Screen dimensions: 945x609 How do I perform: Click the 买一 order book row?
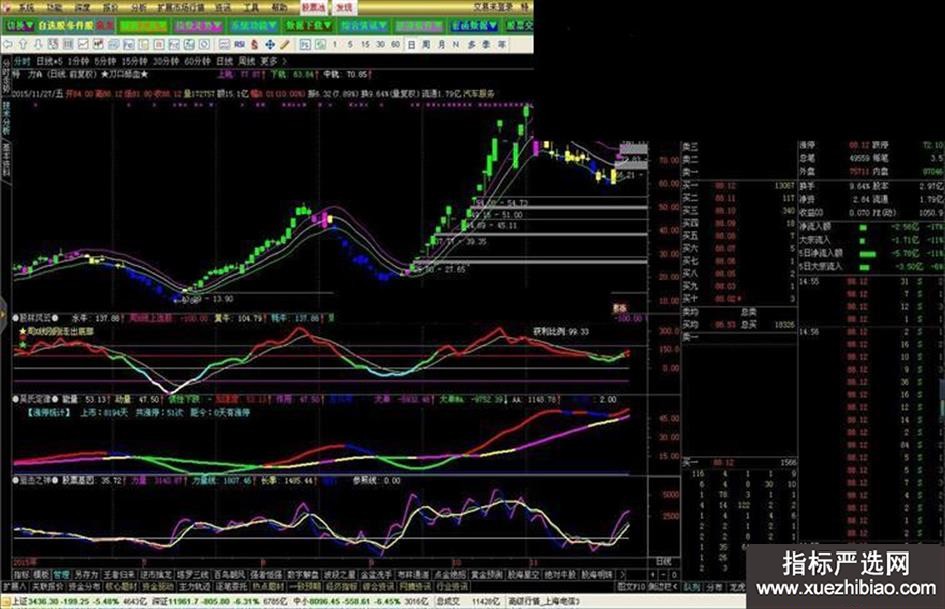[739, 186]
